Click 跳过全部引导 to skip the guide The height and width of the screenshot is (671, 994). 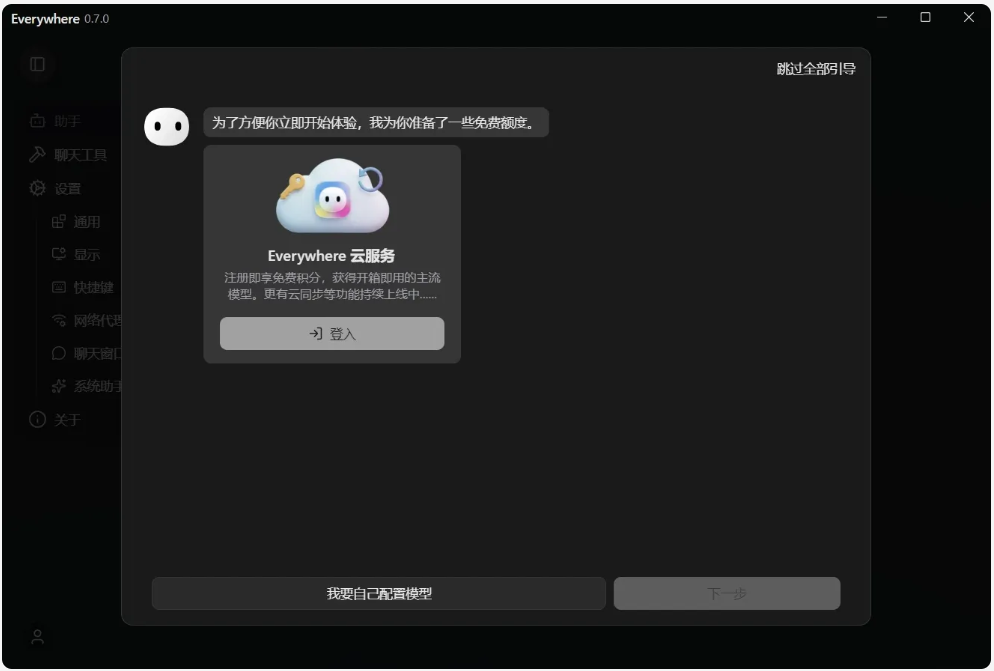[816, 69]
